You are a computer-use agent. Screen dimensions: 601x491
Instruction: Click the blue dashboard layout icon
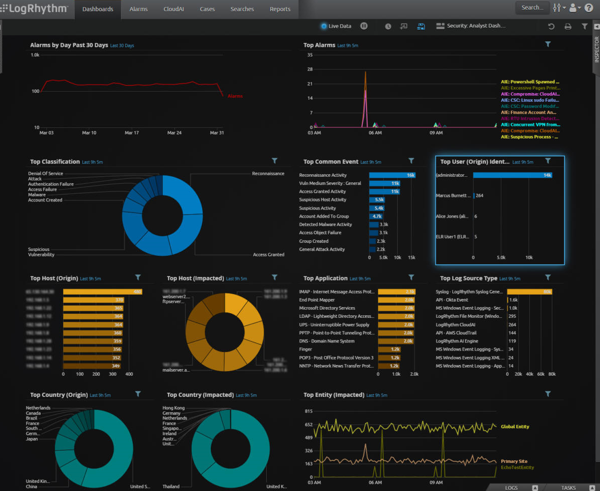[x=421, y=26]
